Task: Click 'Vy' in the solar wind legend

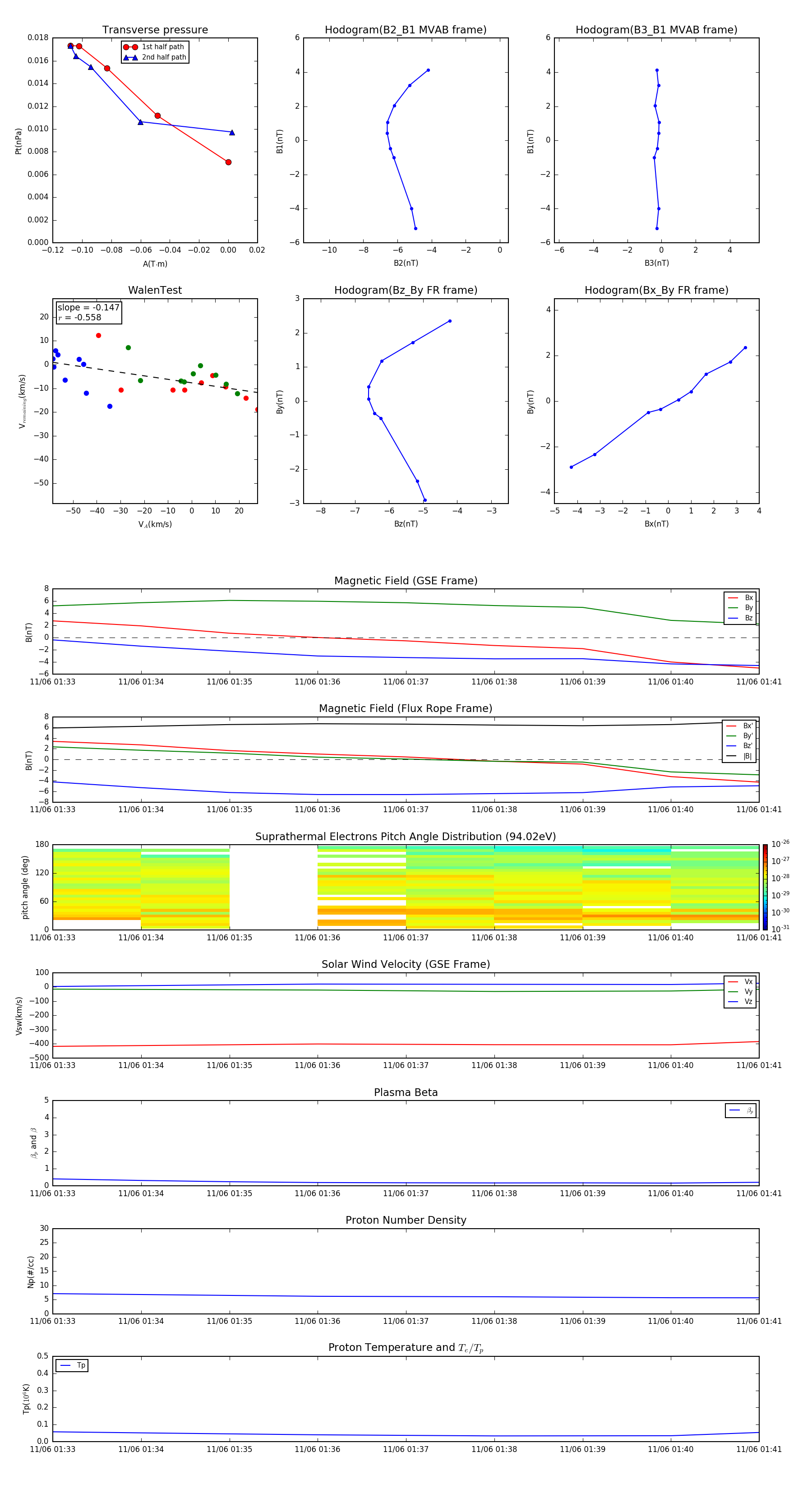Action: [x=741, y=991]
